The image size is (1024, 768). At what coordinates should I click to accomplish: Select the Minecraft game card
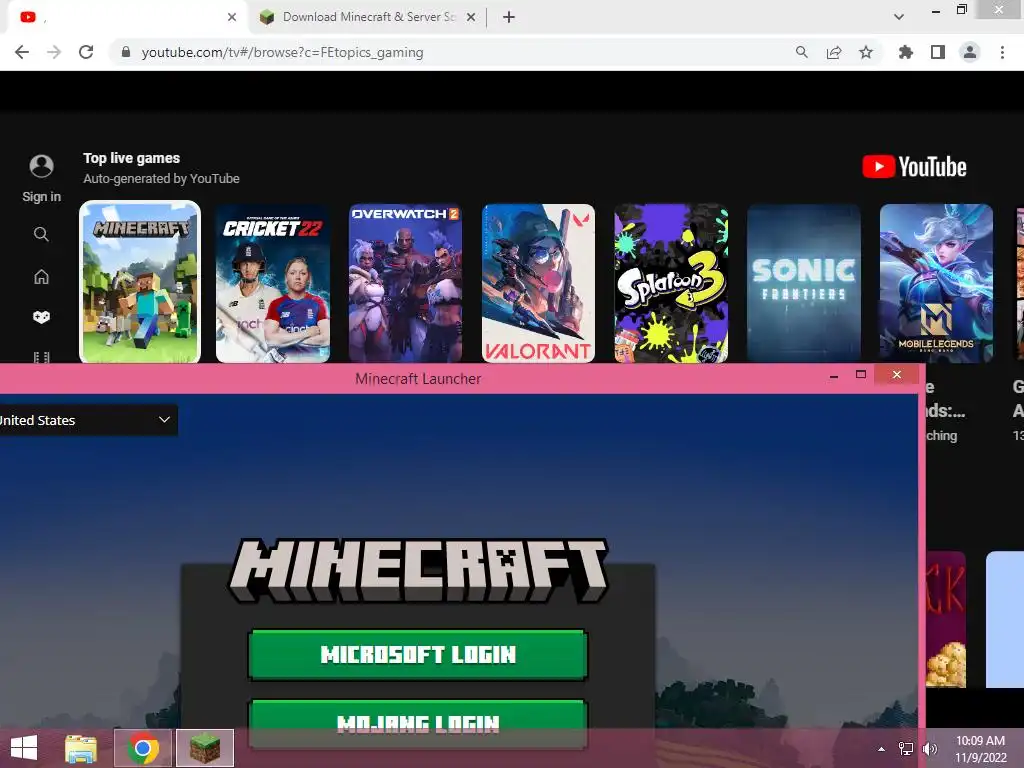140,282
